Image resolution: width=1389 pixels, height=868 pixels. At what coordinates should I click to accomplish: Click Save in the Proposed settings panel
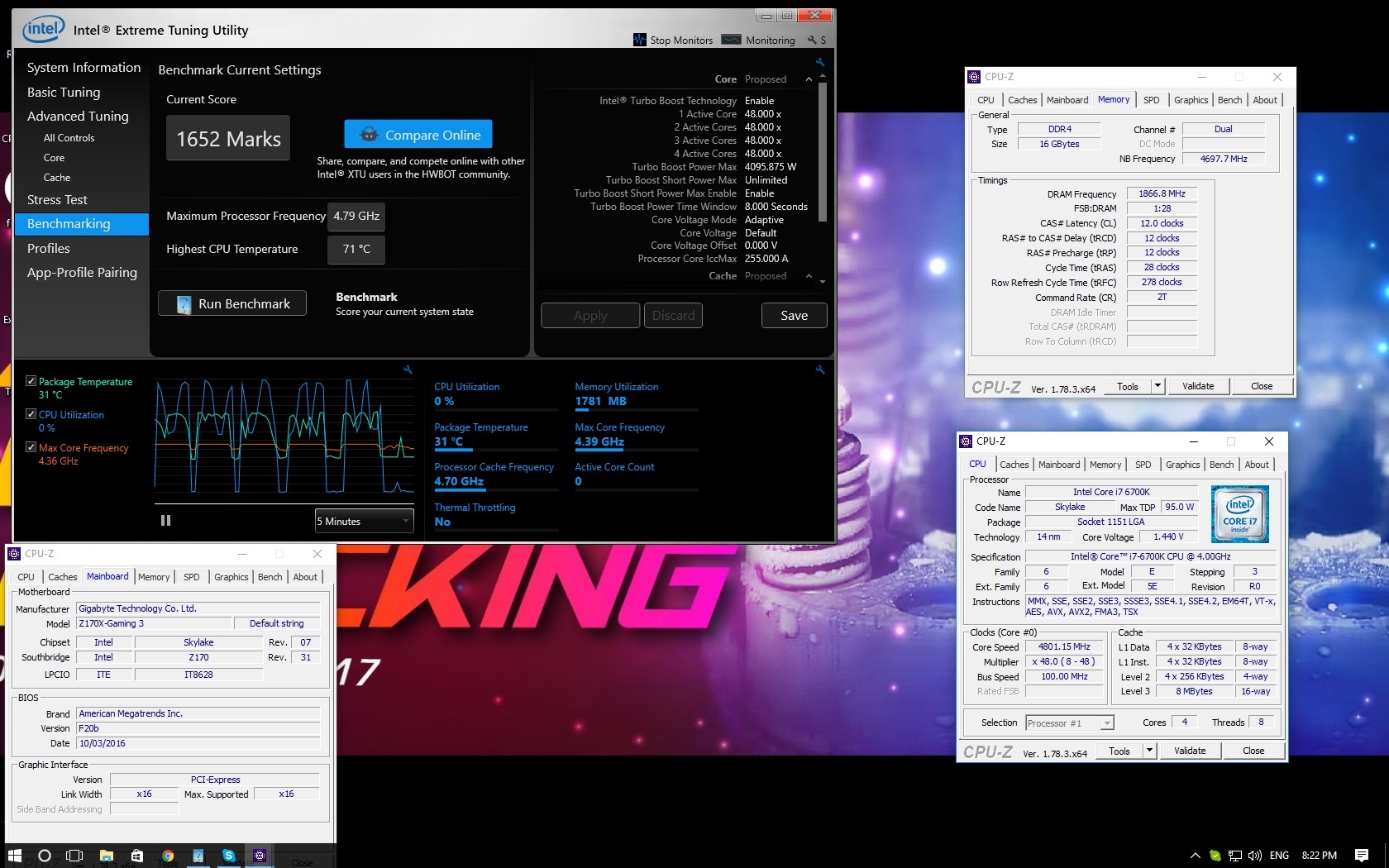[794, 315]
